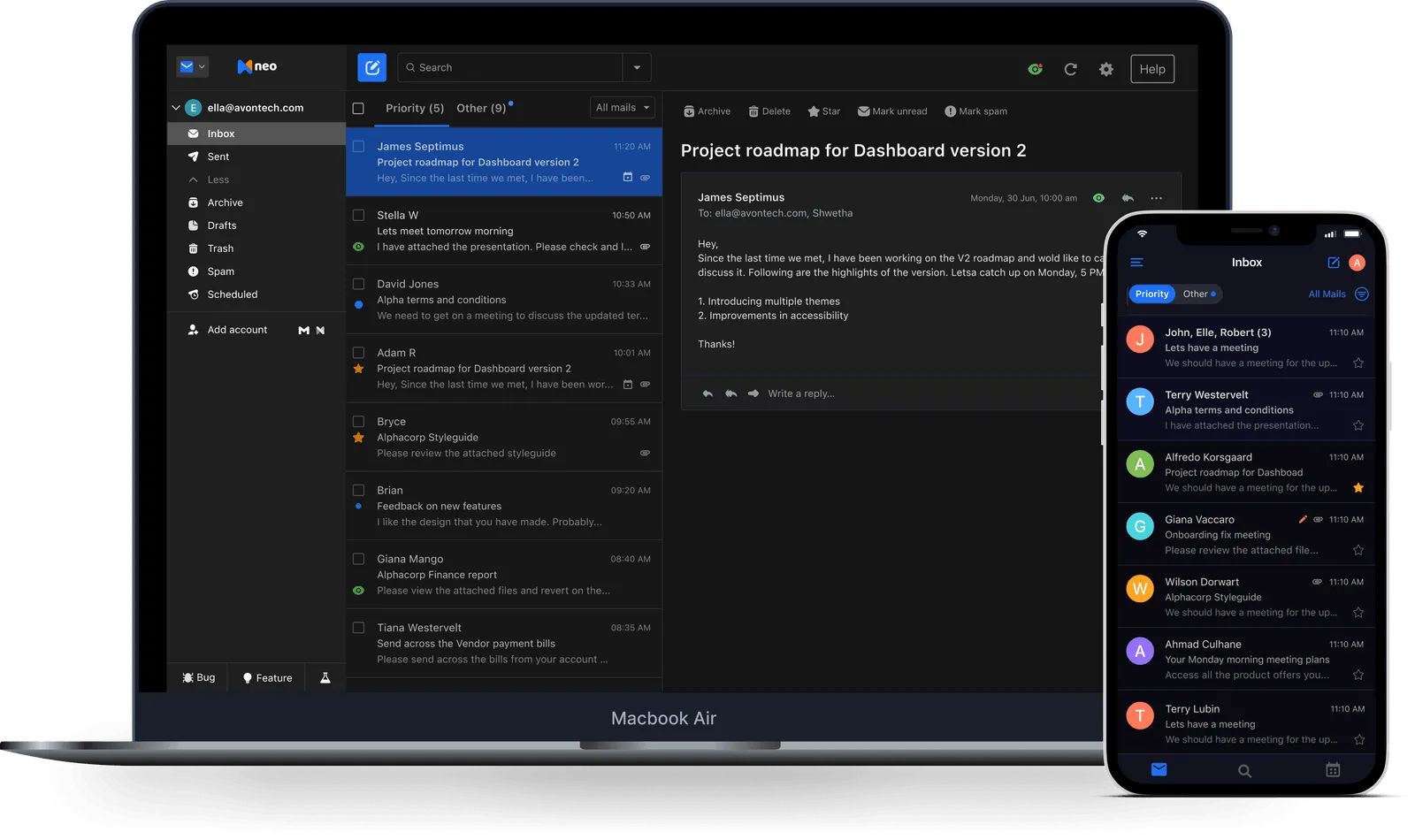
Task: Open the All mails filter dropdown
Action: (623, 108)
